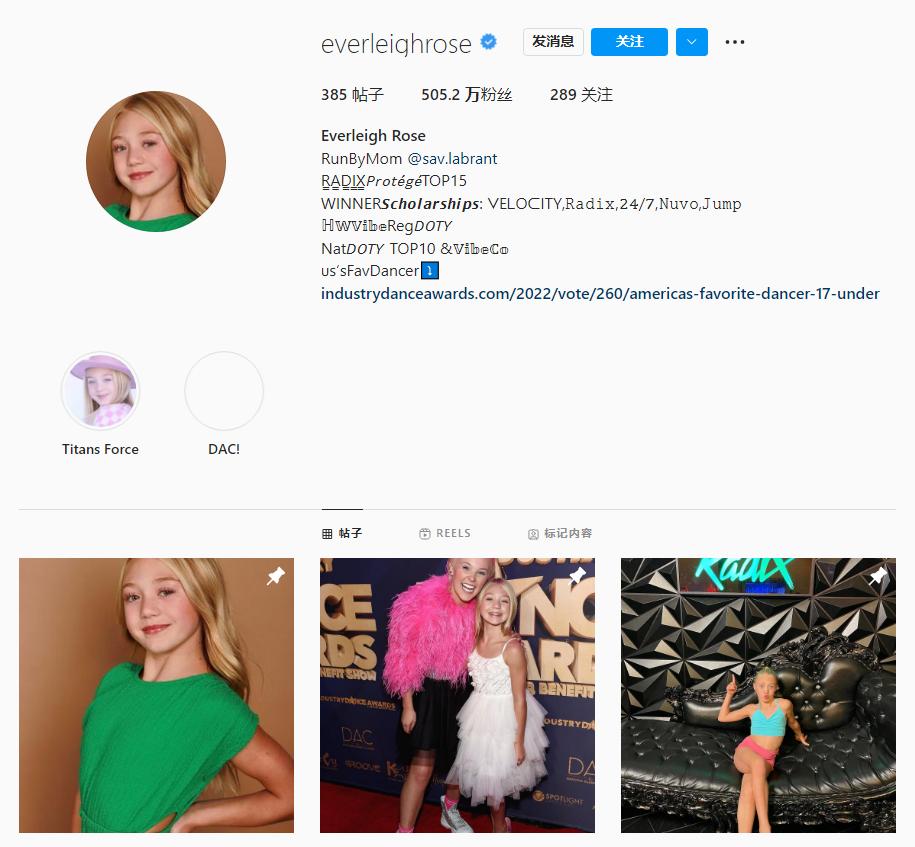Click pin icon on Radix couch post

click(x=877, y=576)
